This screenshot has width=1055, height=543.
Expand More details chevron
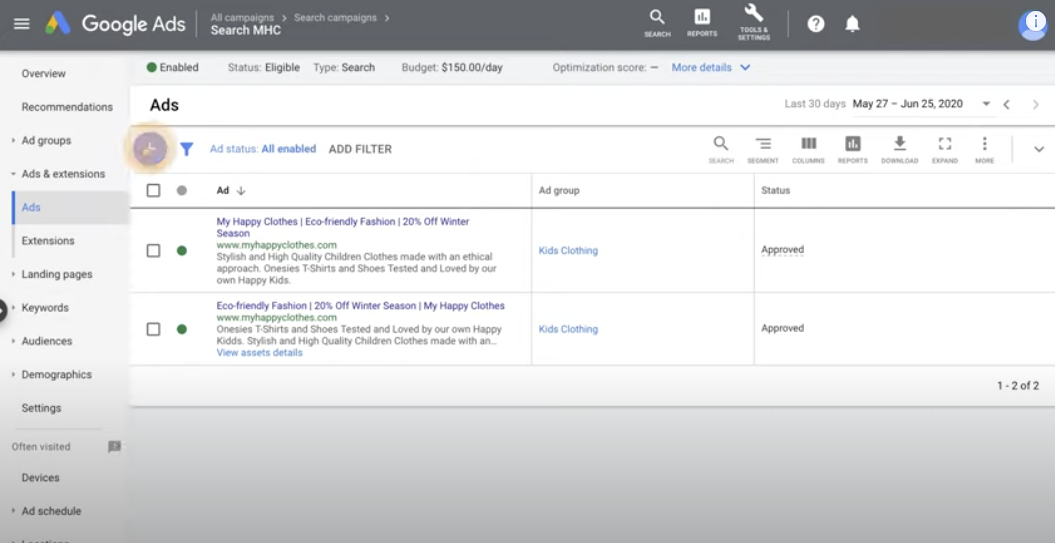(x=745, y=67)
